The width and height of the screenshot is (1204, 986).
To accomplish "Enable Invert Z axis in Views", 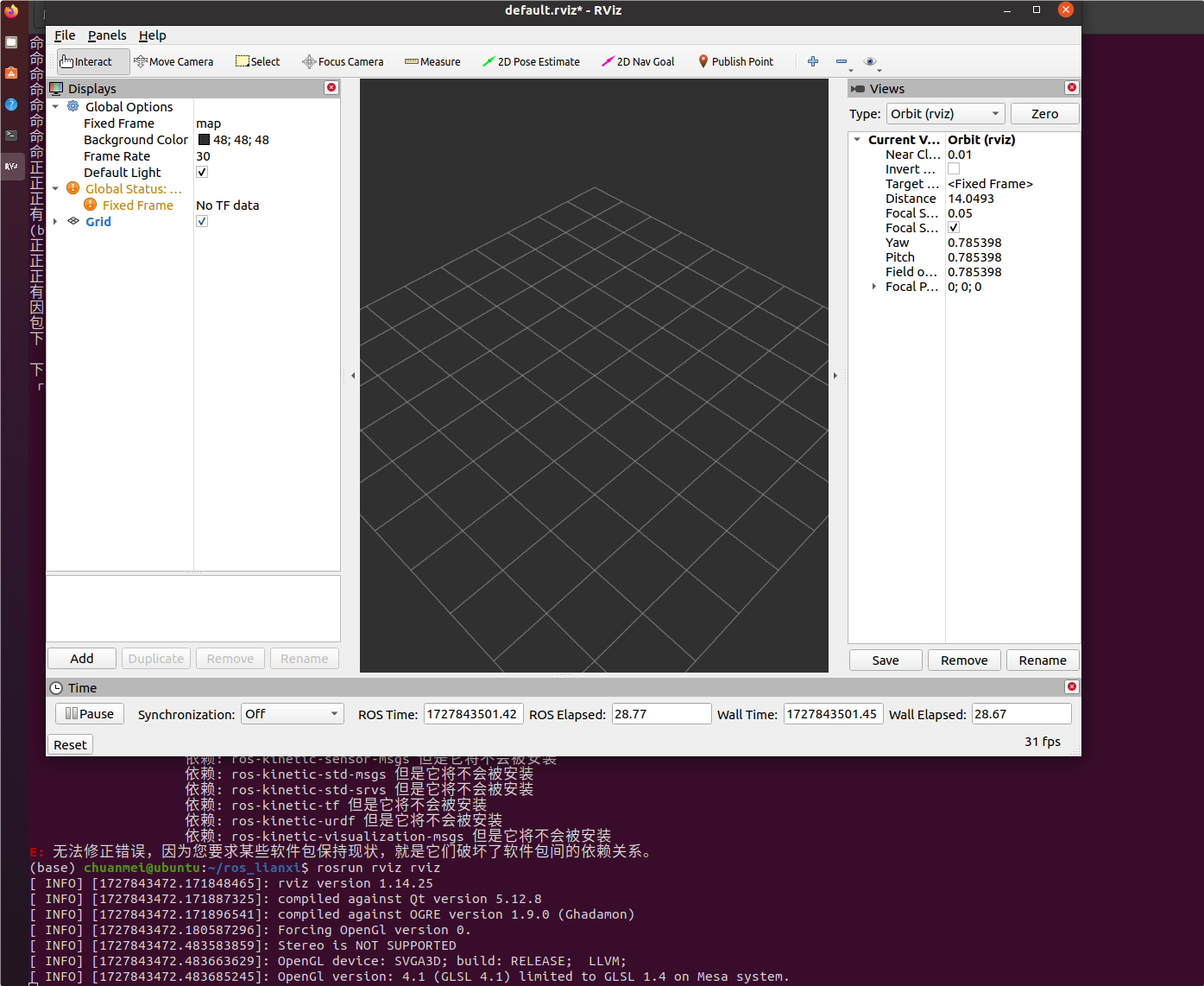I will coord(953,168).
